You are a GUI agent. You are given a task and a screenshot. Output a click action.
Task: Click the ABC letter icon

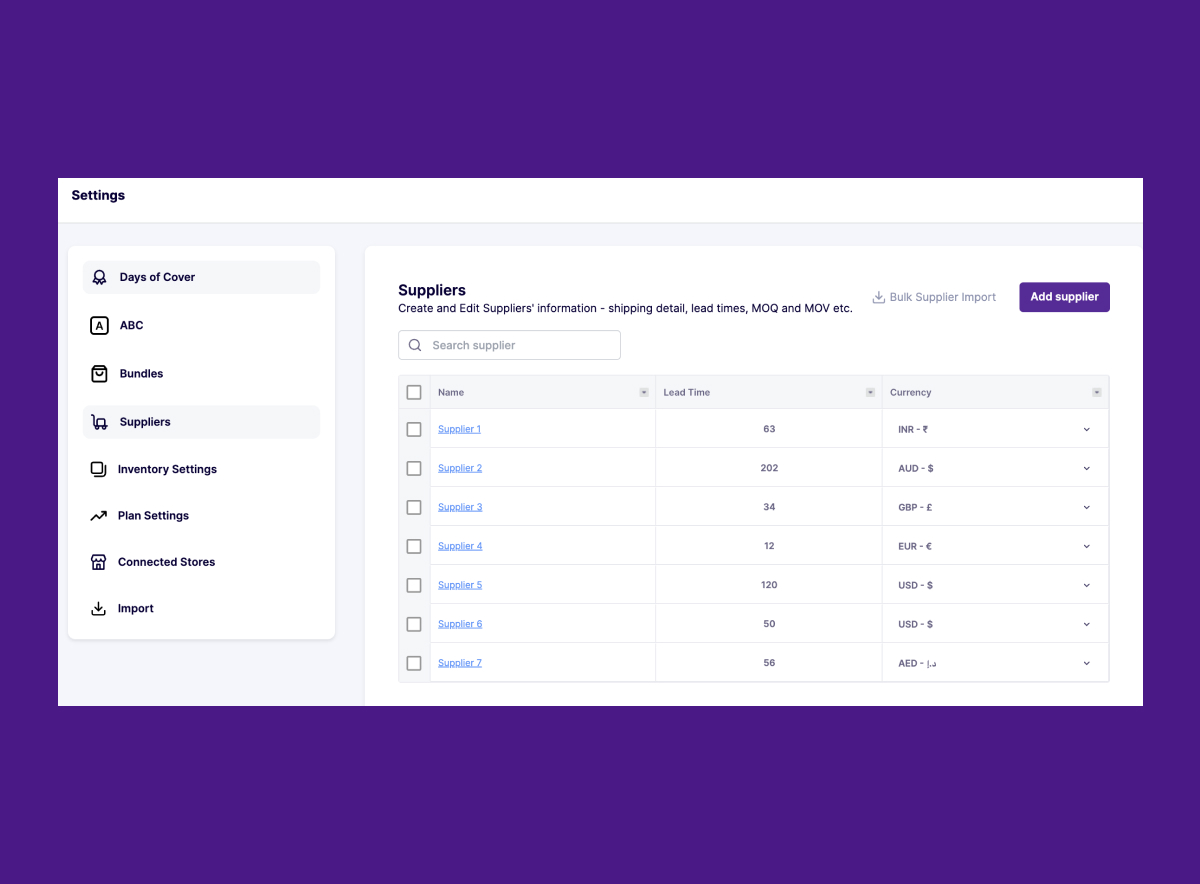(x=99, y=325)
